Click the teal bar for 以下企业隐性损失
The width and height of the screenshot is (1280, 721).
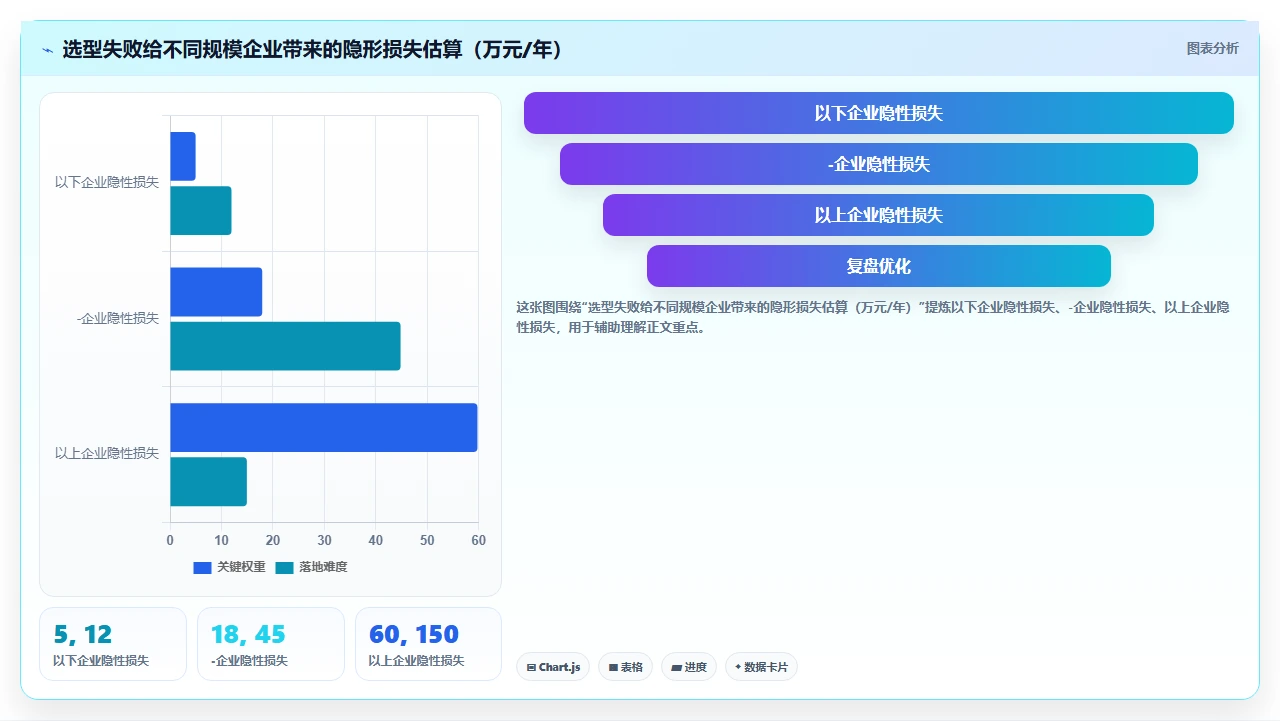[x=201, y=211]
